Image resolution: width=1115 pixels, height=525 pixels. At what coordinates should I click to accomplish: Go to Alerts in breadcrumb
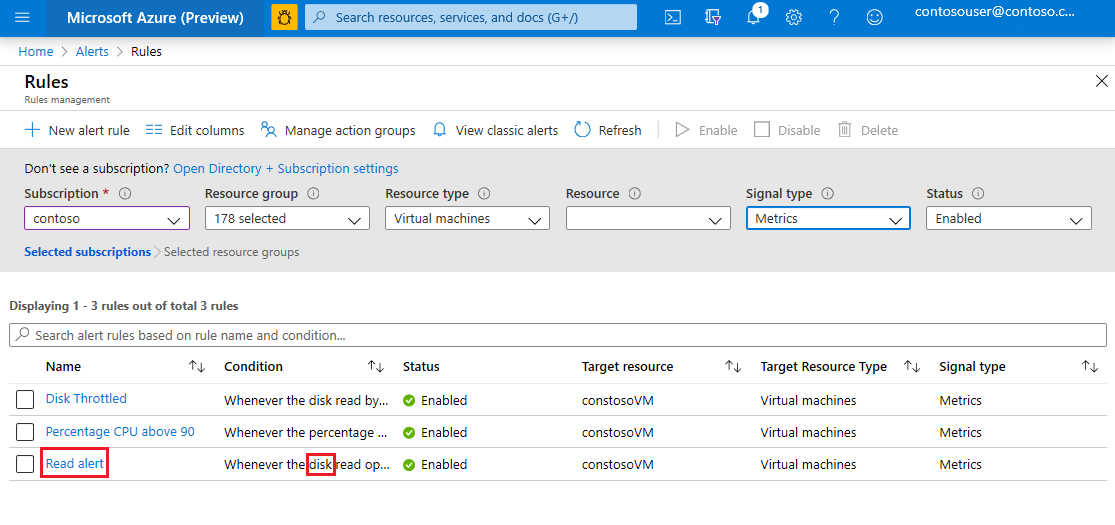(x=92, y=52)
